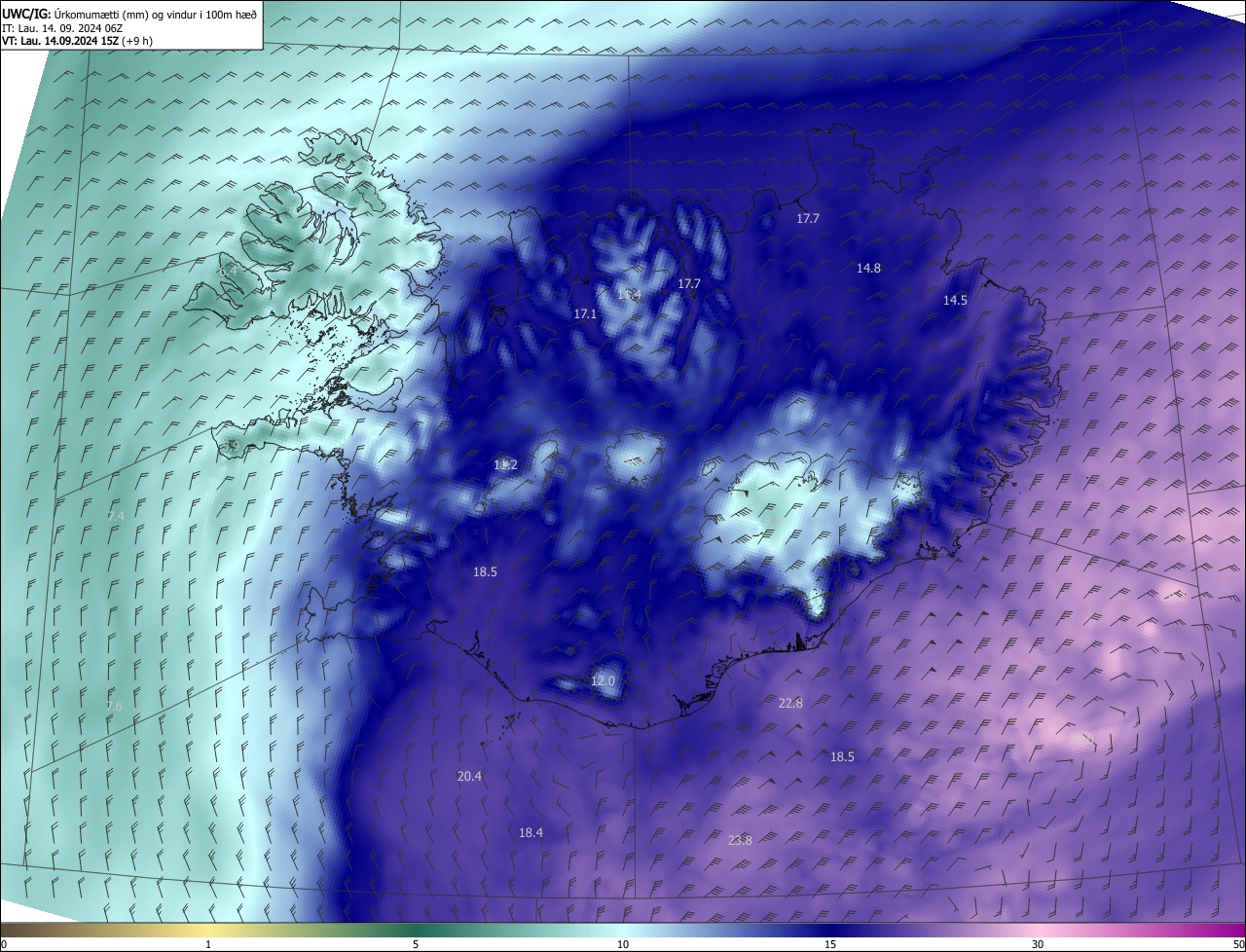
Task: Click the 14.5 value label
Action: [x=955, y=300]
